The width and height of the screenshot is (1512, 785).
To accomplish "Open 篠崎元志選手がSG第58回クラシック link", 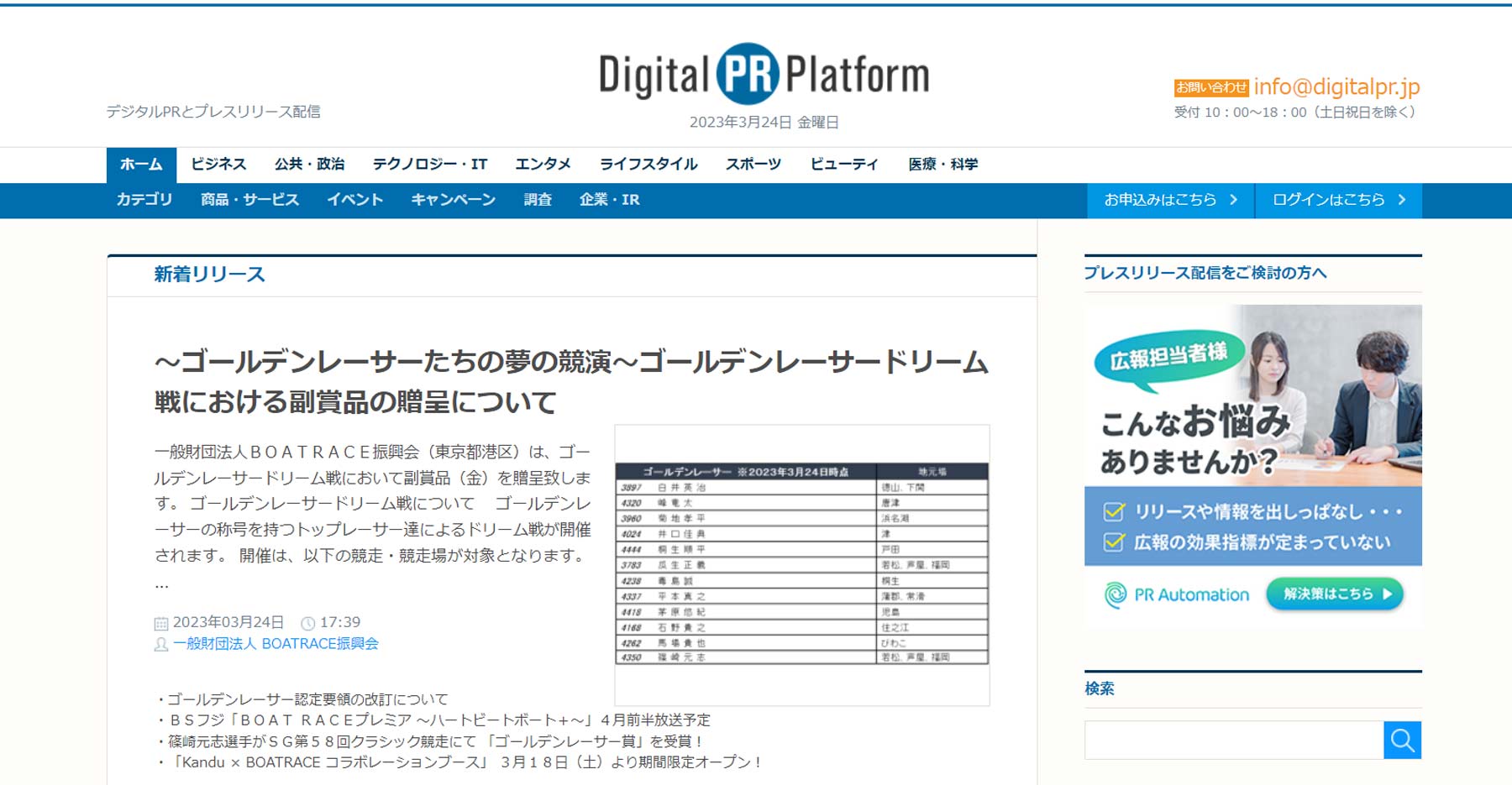I will coord(435,741).
